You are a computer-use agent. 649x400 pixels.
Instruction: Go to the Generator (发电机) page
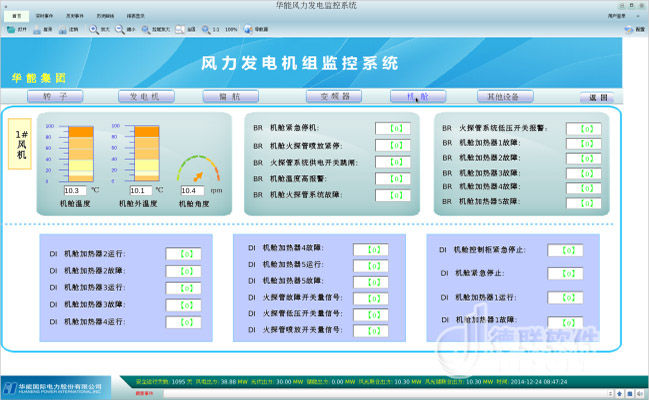coord(146,97)
